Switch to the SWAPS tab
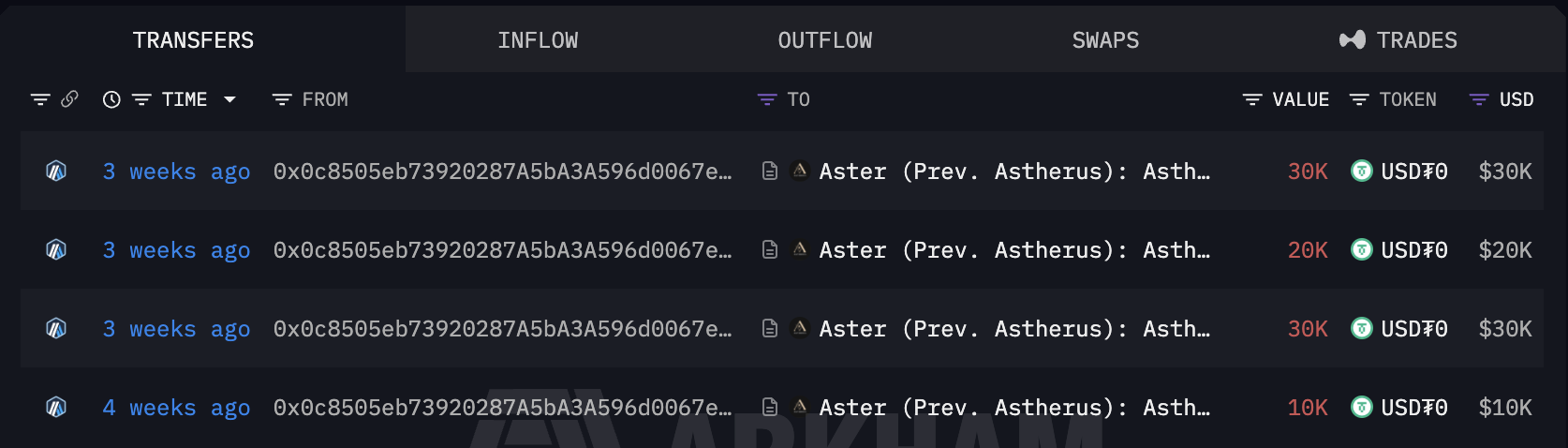 (1105, 40)
